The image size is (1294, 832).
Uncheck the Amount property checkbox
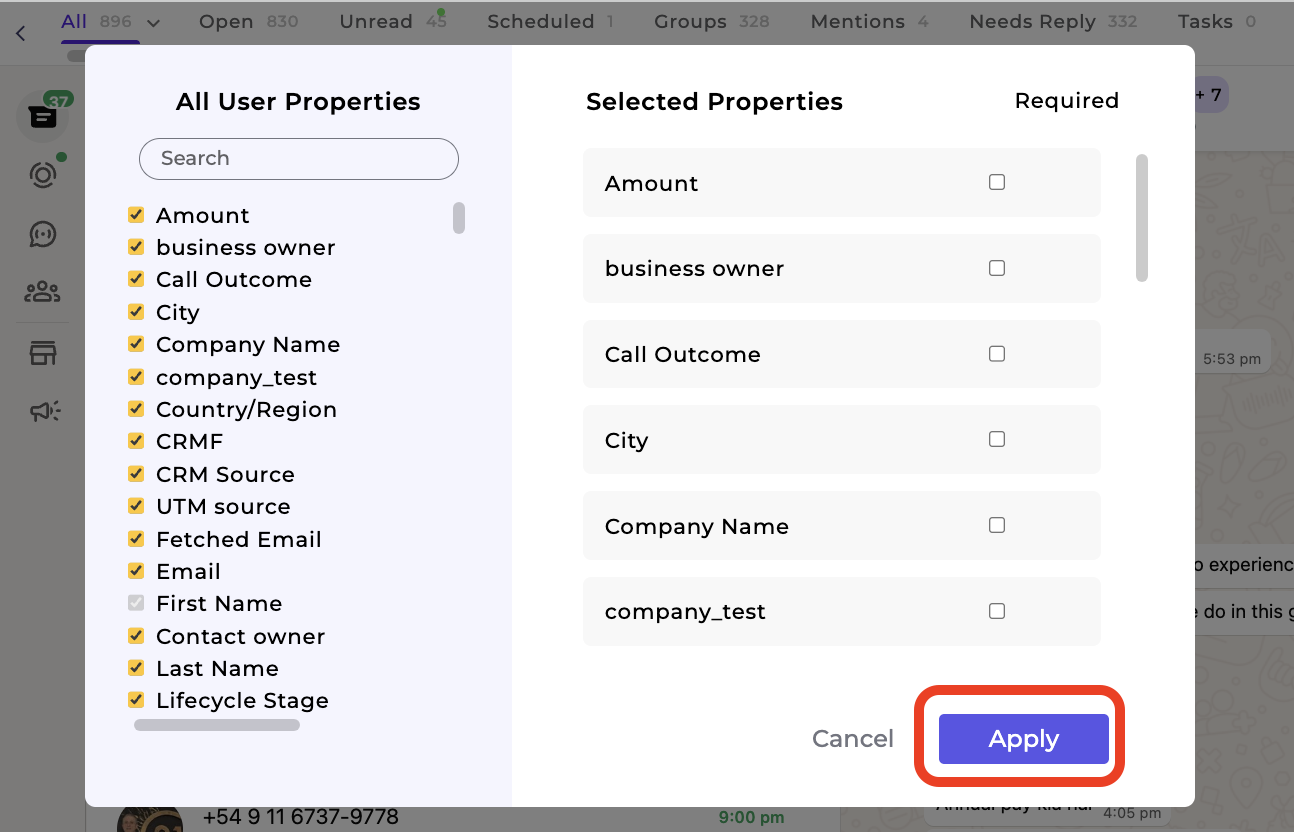pyautogui.click(x=135, y=214)
